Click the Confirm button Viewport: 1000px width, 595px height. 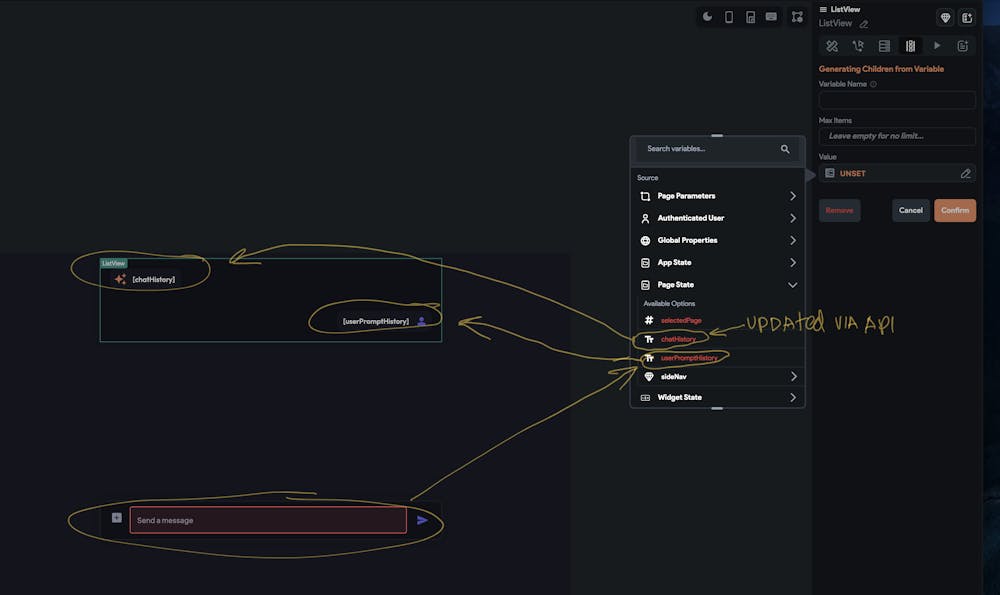954,210
